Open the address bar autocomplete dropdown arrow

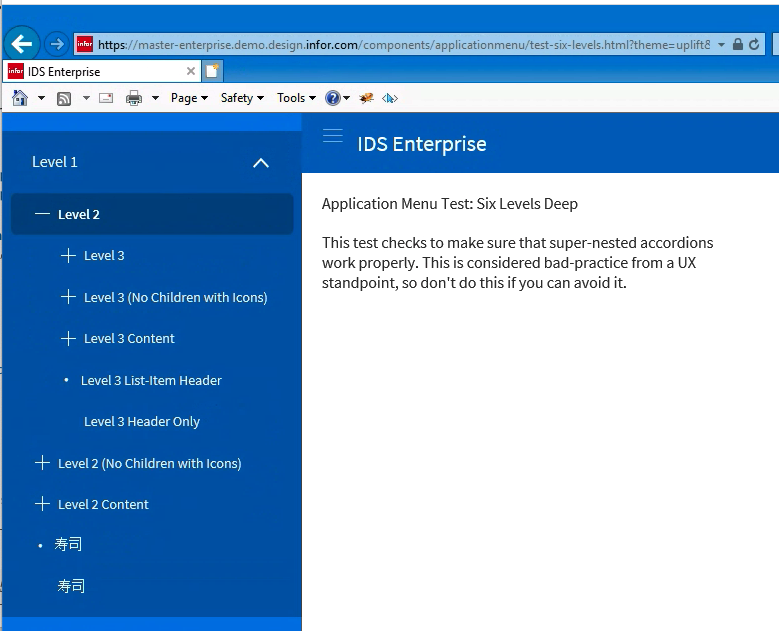(x=721, y=45)
